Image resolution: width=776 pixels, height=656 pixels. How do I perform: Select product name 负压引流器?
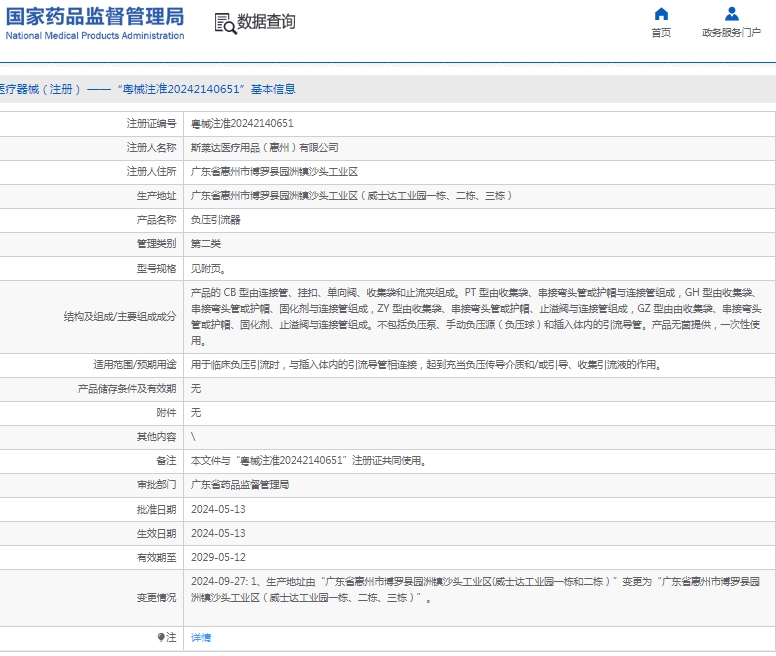tap(216, 220)
